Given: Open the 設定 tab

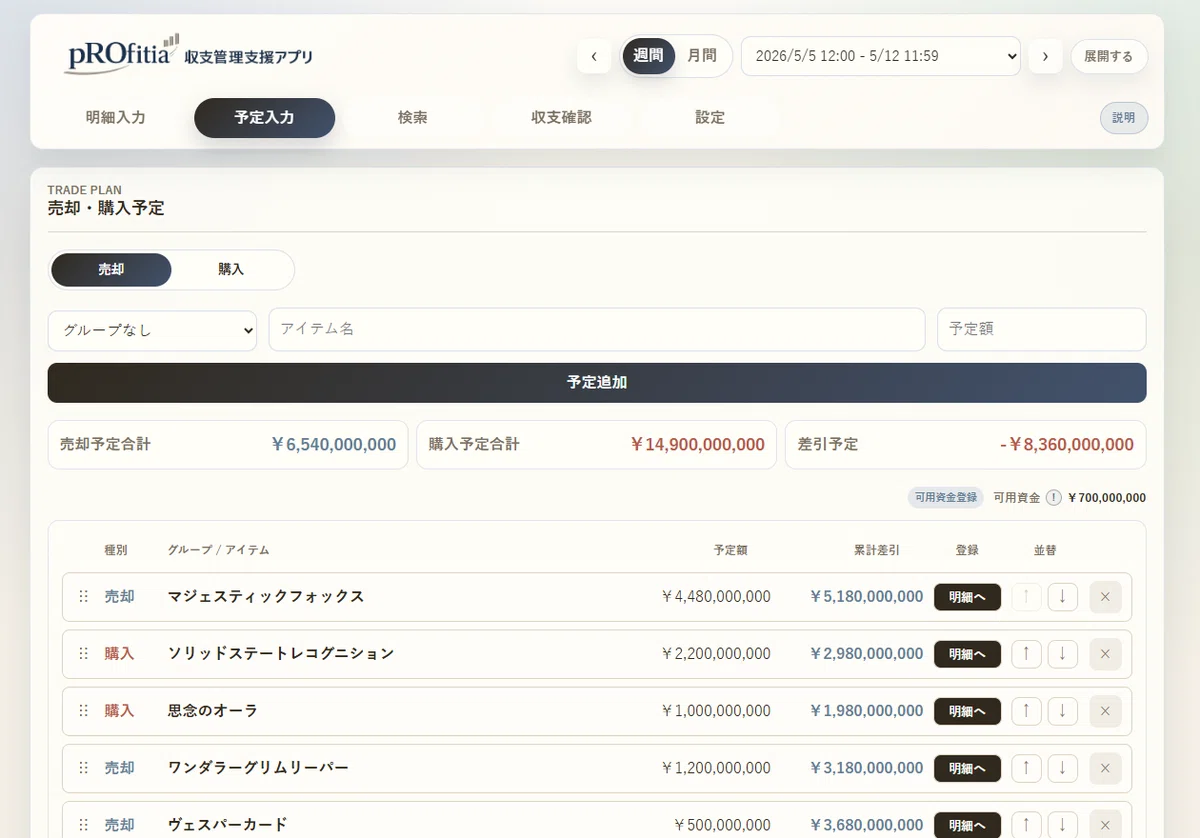Looking at the screenshot, I should pyautogui.click(x=710, y=117).
